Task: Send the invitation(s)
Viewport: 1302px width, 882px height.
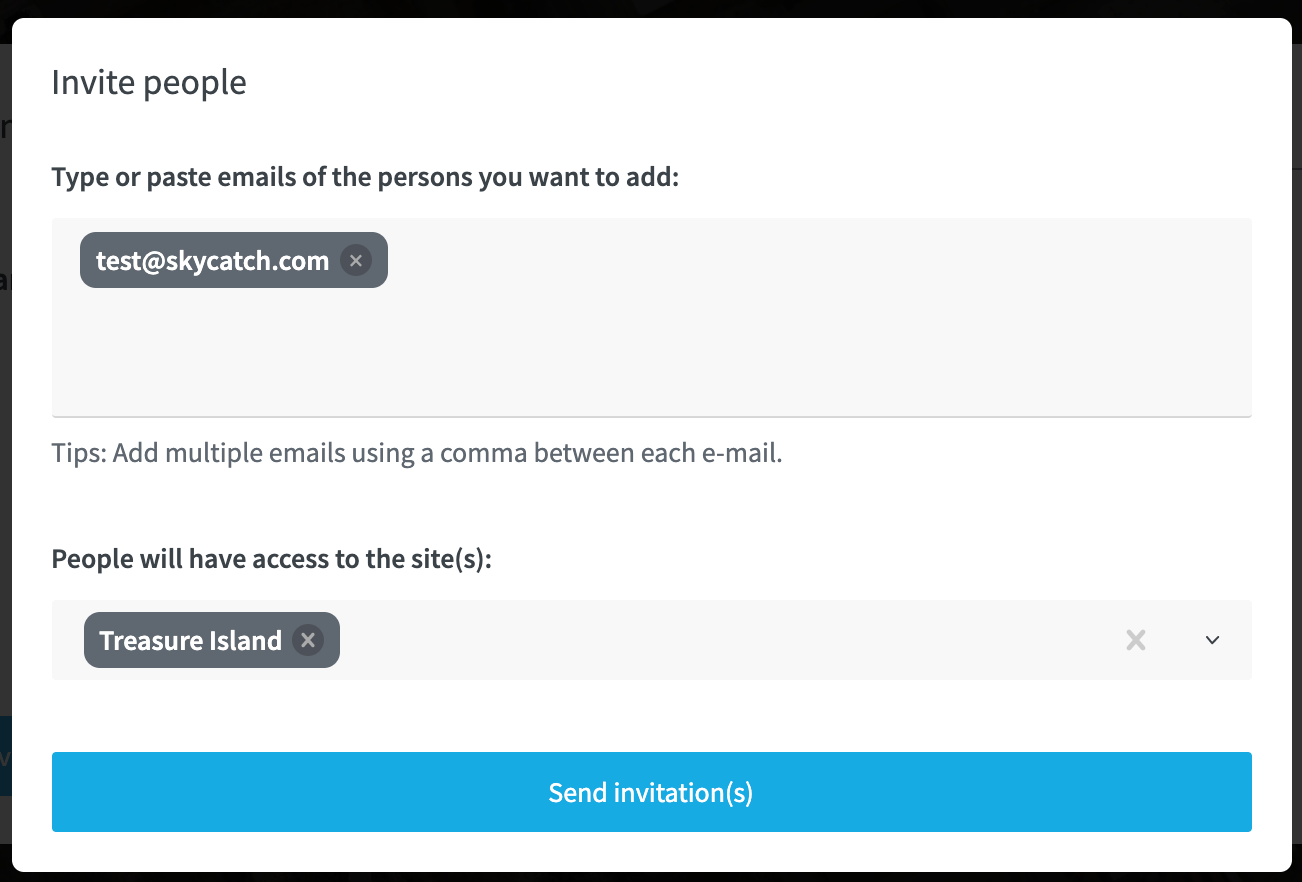Action: (652, 792)
